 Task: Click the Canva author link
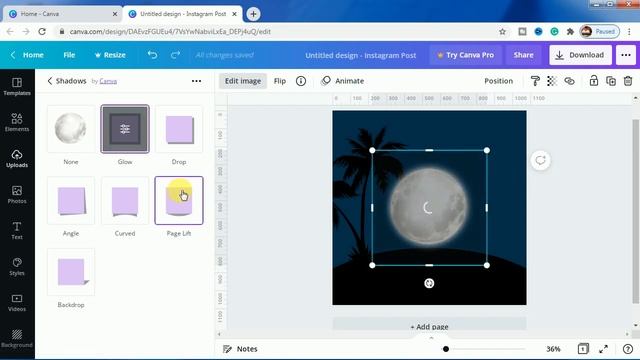click(108, 81)
